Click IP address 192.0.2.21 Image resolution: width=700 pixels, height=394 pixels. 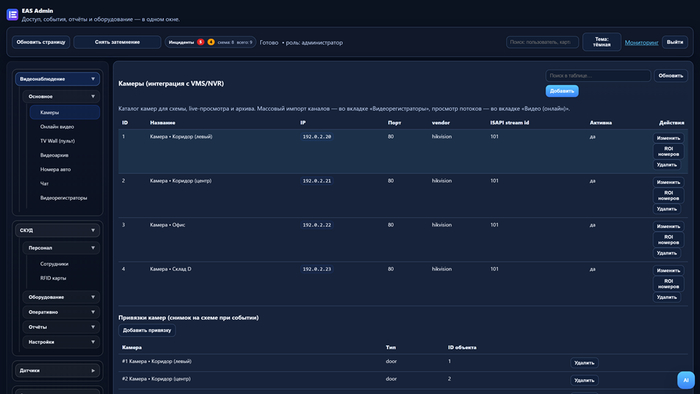[317, 181]
